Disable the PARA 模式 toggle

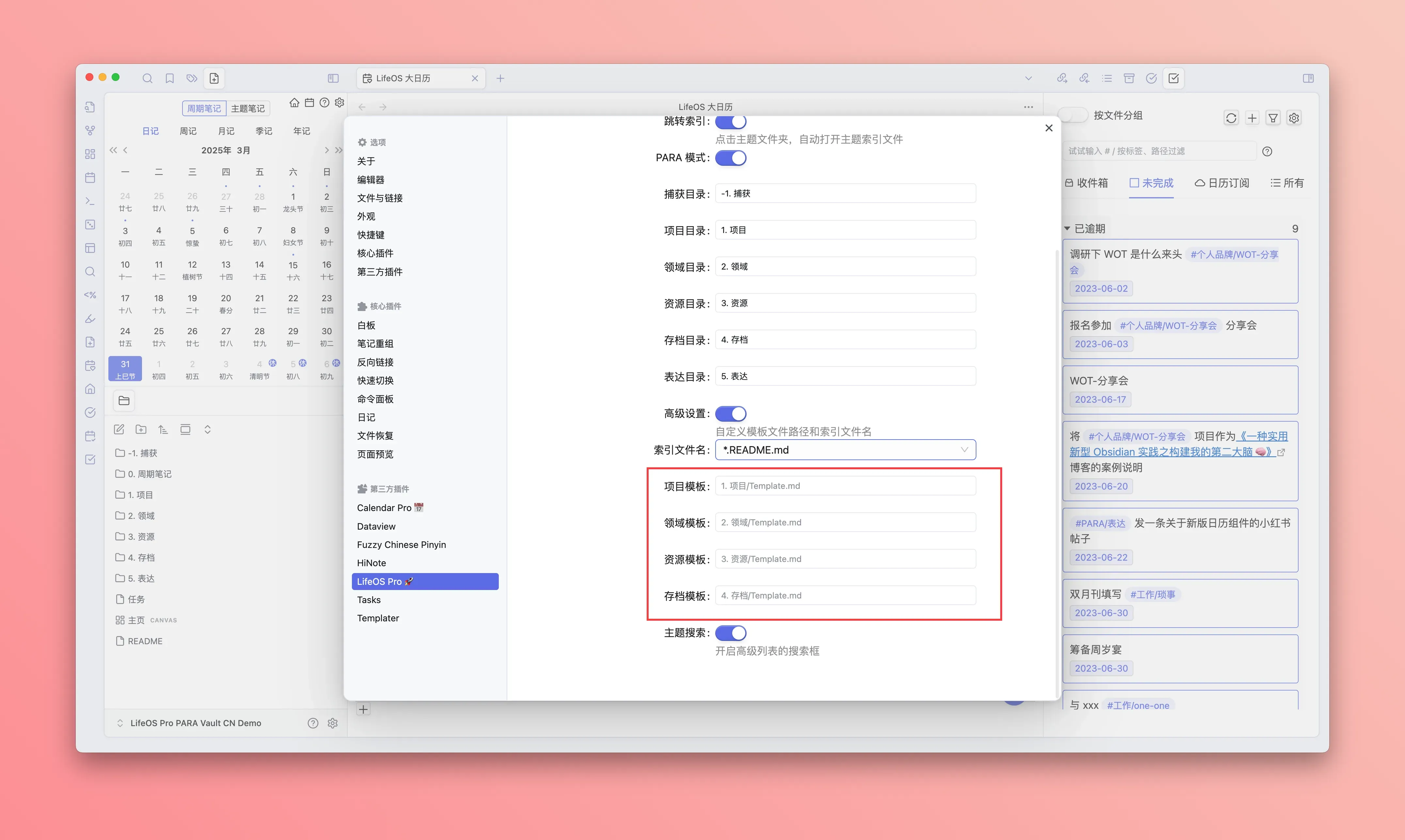click(x=730, y=158)
